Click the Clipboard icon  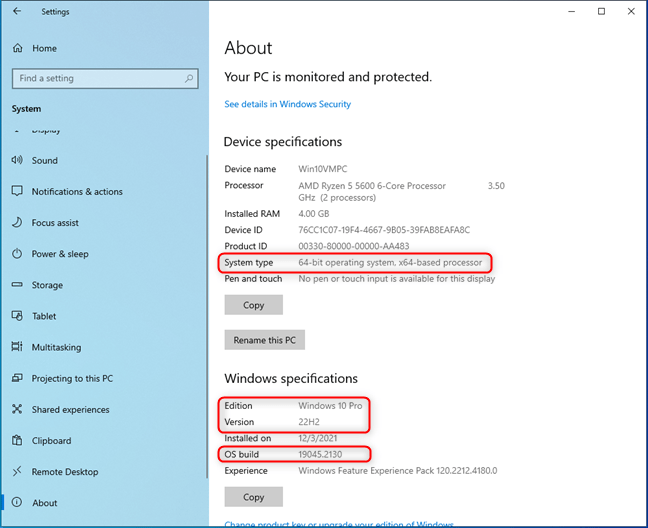[x=17, y=440]
